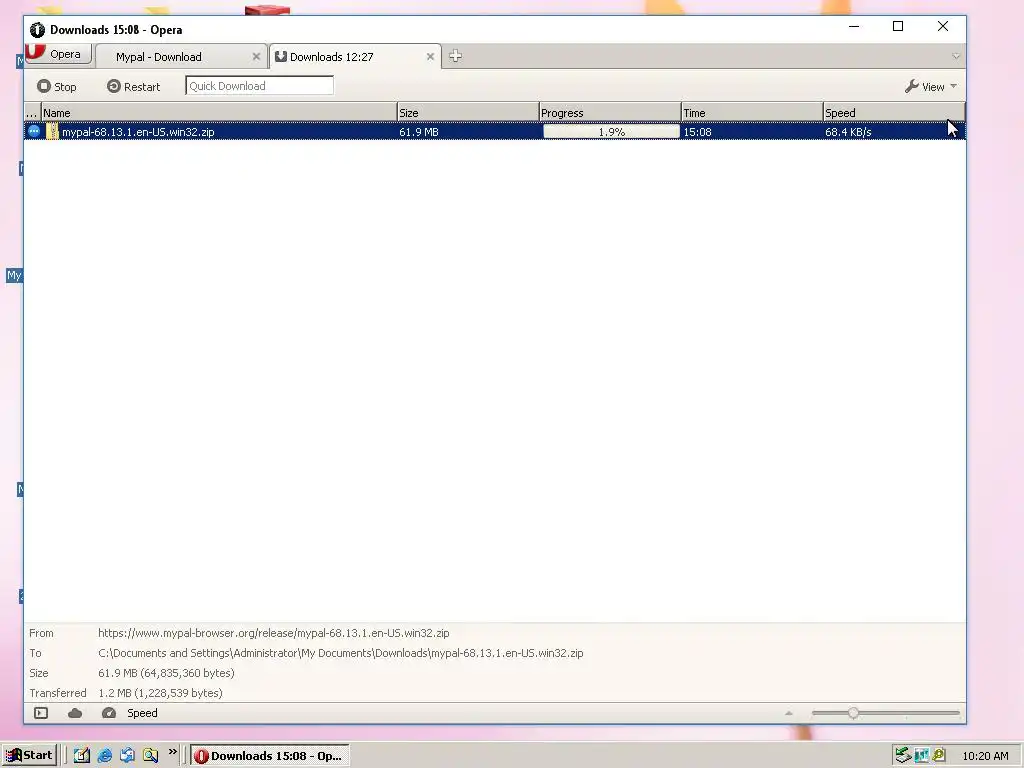The height and width of the screenshot is (768, 1024).
Task: Click the Opera Turbo speedometer icon
Action: click(x=109, y=713)
